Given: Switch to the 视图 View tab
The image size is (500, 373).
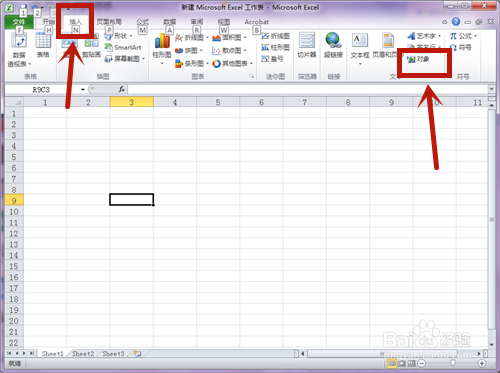Looking at the screenshot, I should tap(224, 22).
